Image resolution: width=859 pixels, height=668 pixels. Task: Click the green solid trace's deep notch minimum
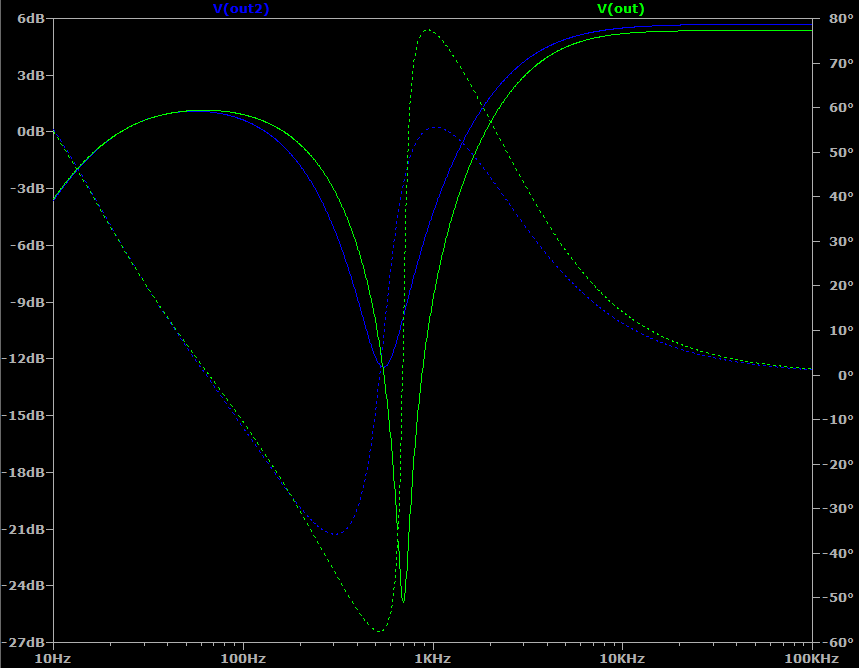(x=403, y=601)
